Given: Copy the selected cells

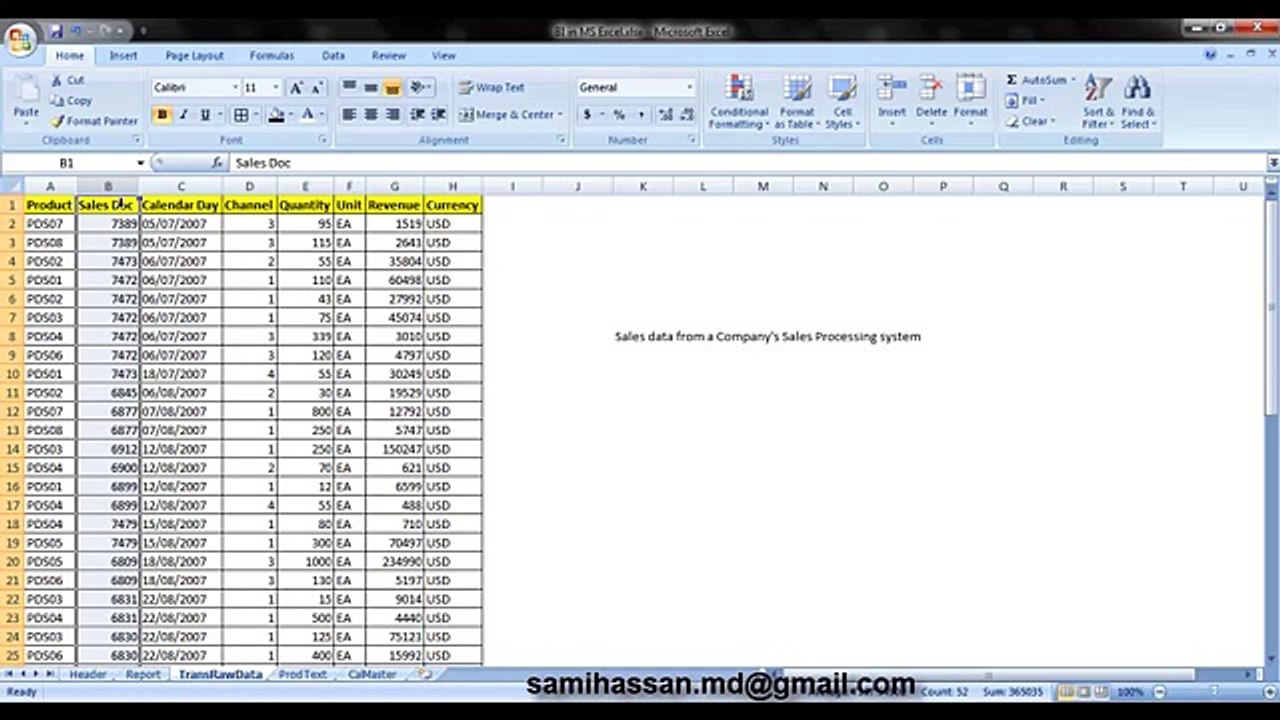Looking at the screenshot, I should [x=72, y=100].
